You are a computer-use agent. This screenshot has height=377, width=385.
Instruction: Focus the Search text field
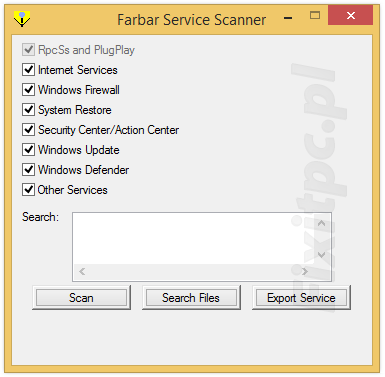click(193, 239)
